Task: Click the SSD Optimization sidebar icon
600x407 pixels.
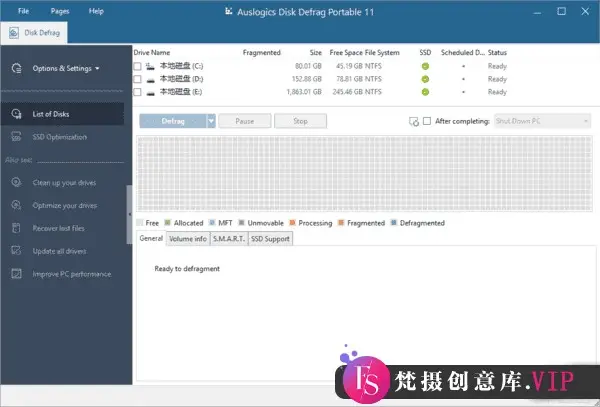Action: (16, 137)
